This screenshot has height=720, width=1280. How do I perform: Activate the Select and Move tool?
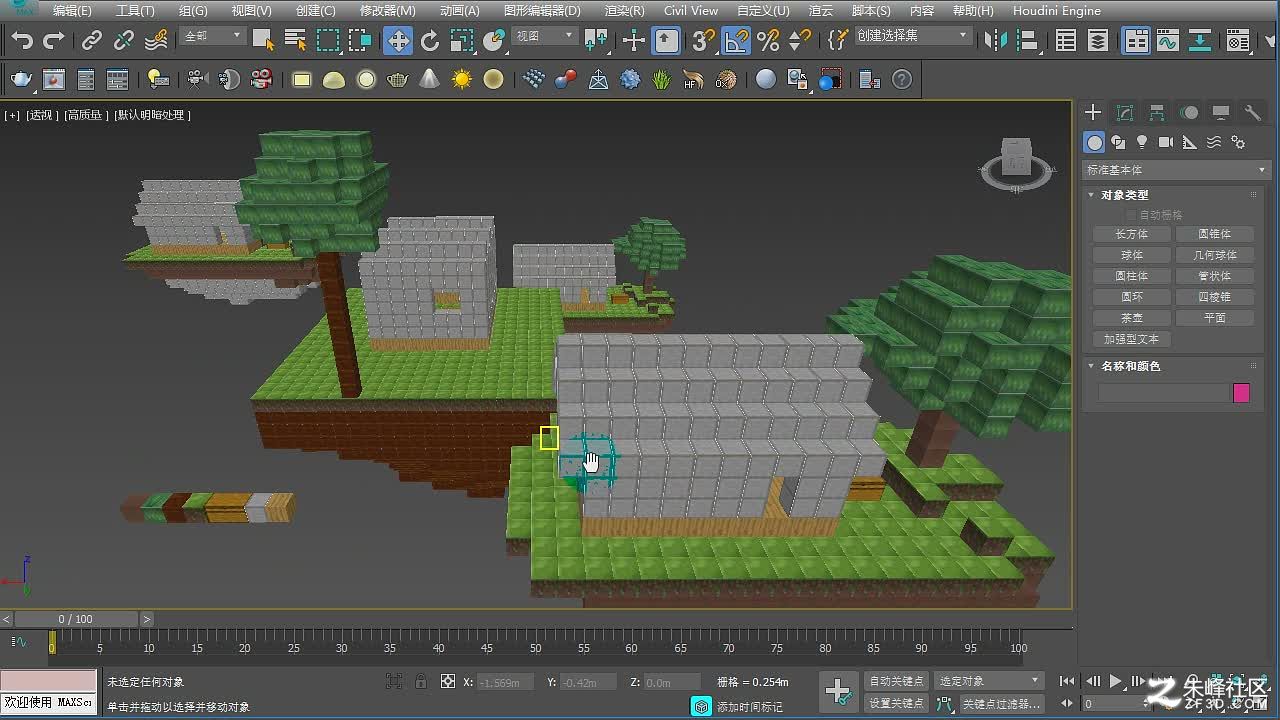click(x=398, y=40)
